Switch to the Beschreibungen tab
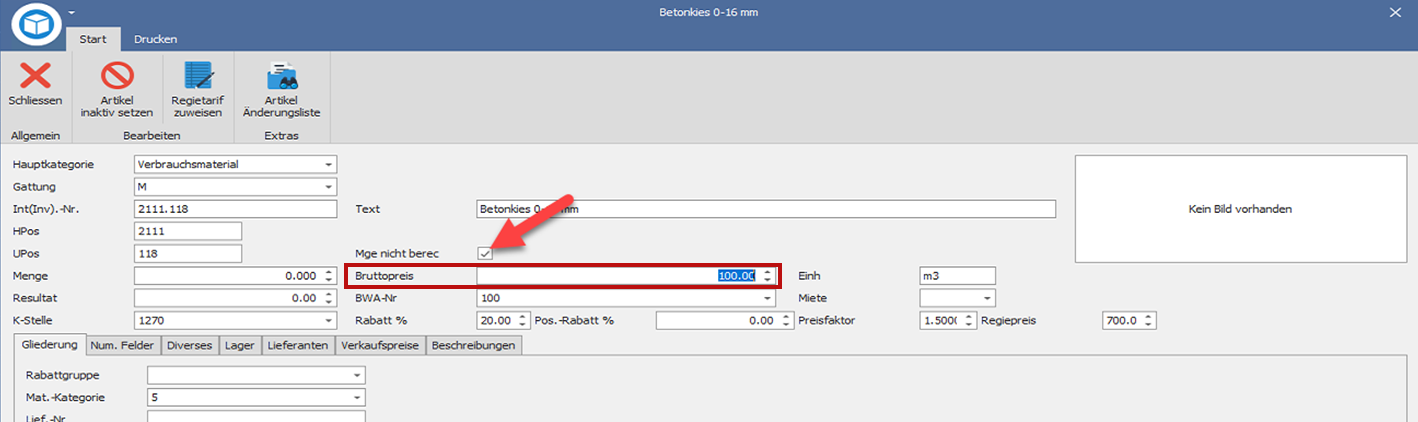Viewport: 1418px width, 422px height. 474,345
